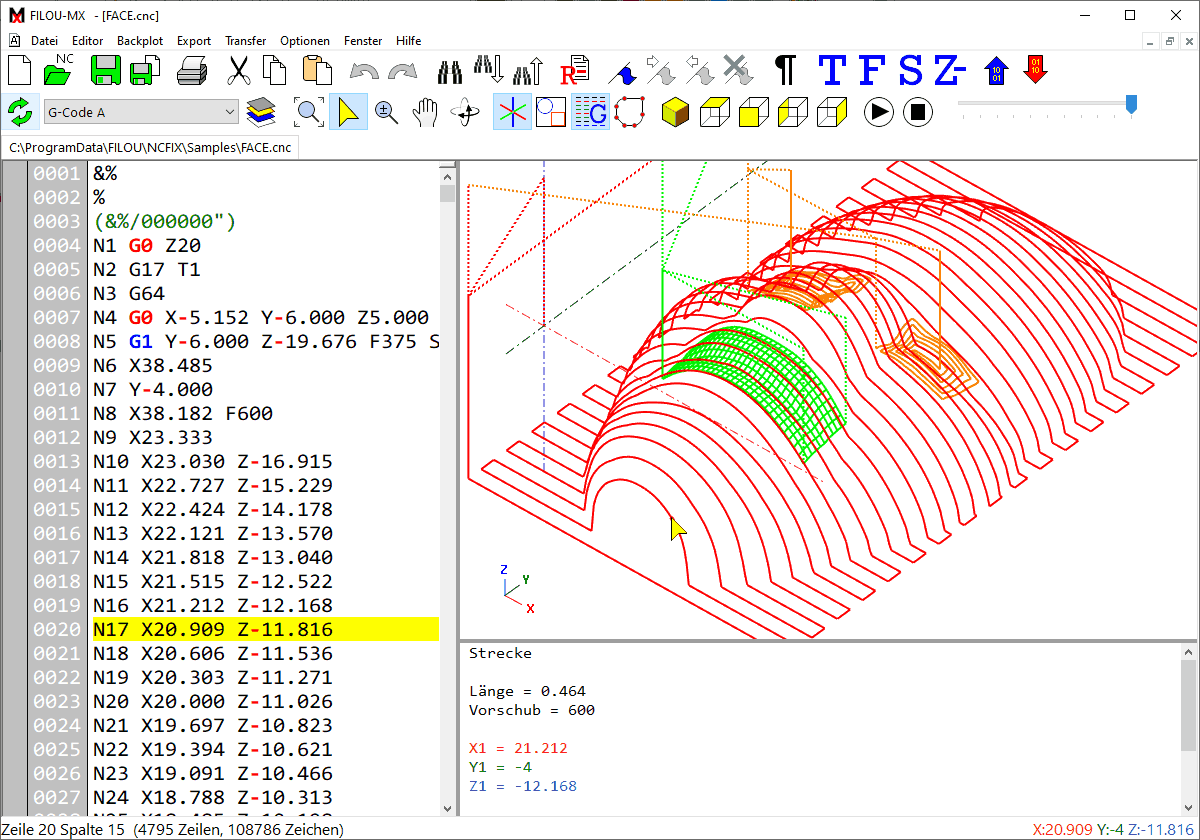
Task: Open an NC file
Action: coord(60,70)
